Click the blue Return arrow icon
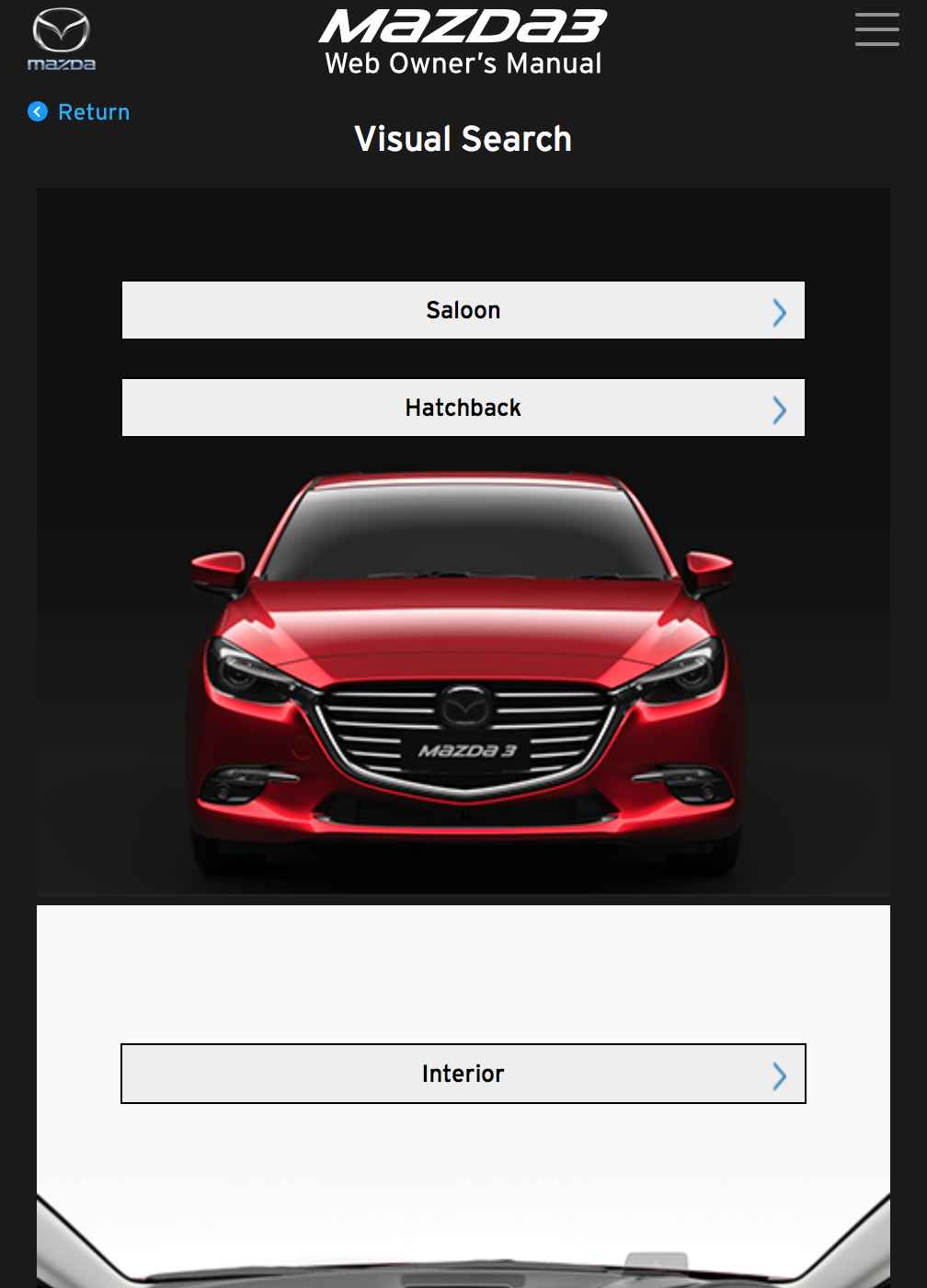Image resolution: width=927 pixels, height=1288 pixels. coord(38,111)
